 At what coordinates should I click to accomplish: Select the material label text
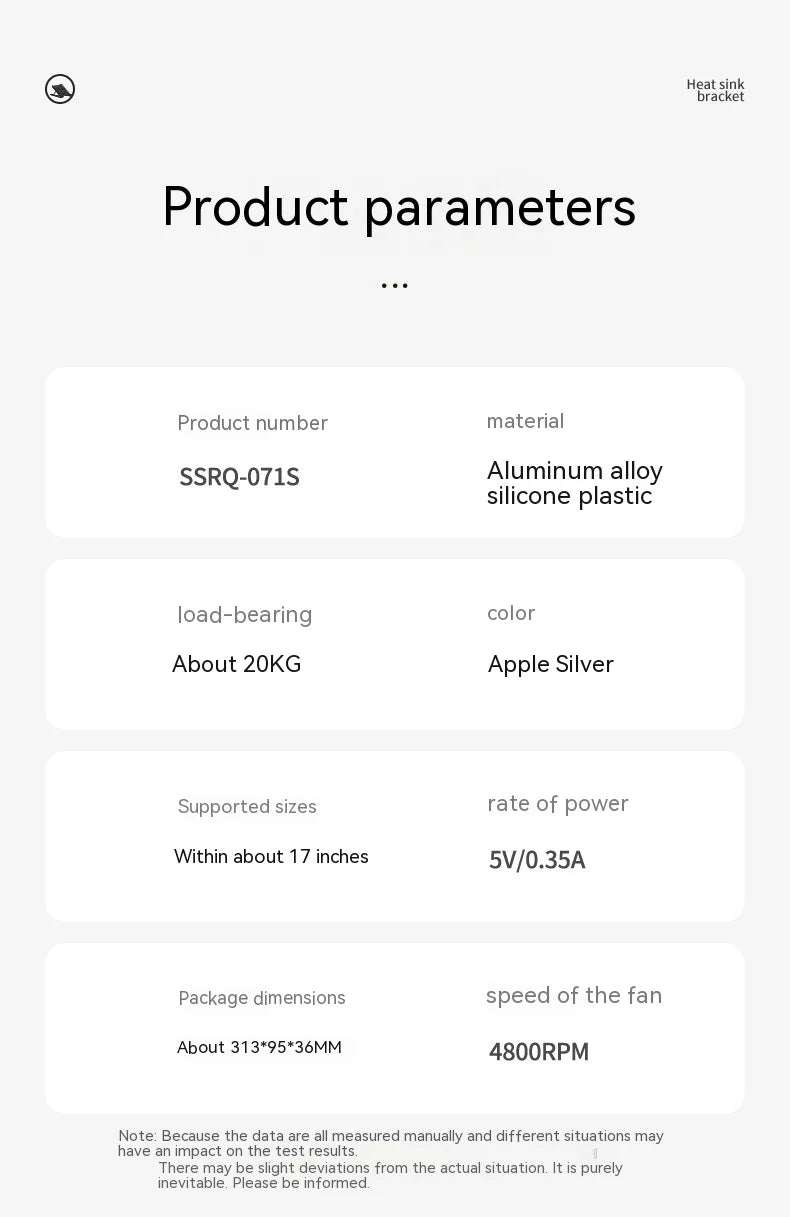[525, 421]
